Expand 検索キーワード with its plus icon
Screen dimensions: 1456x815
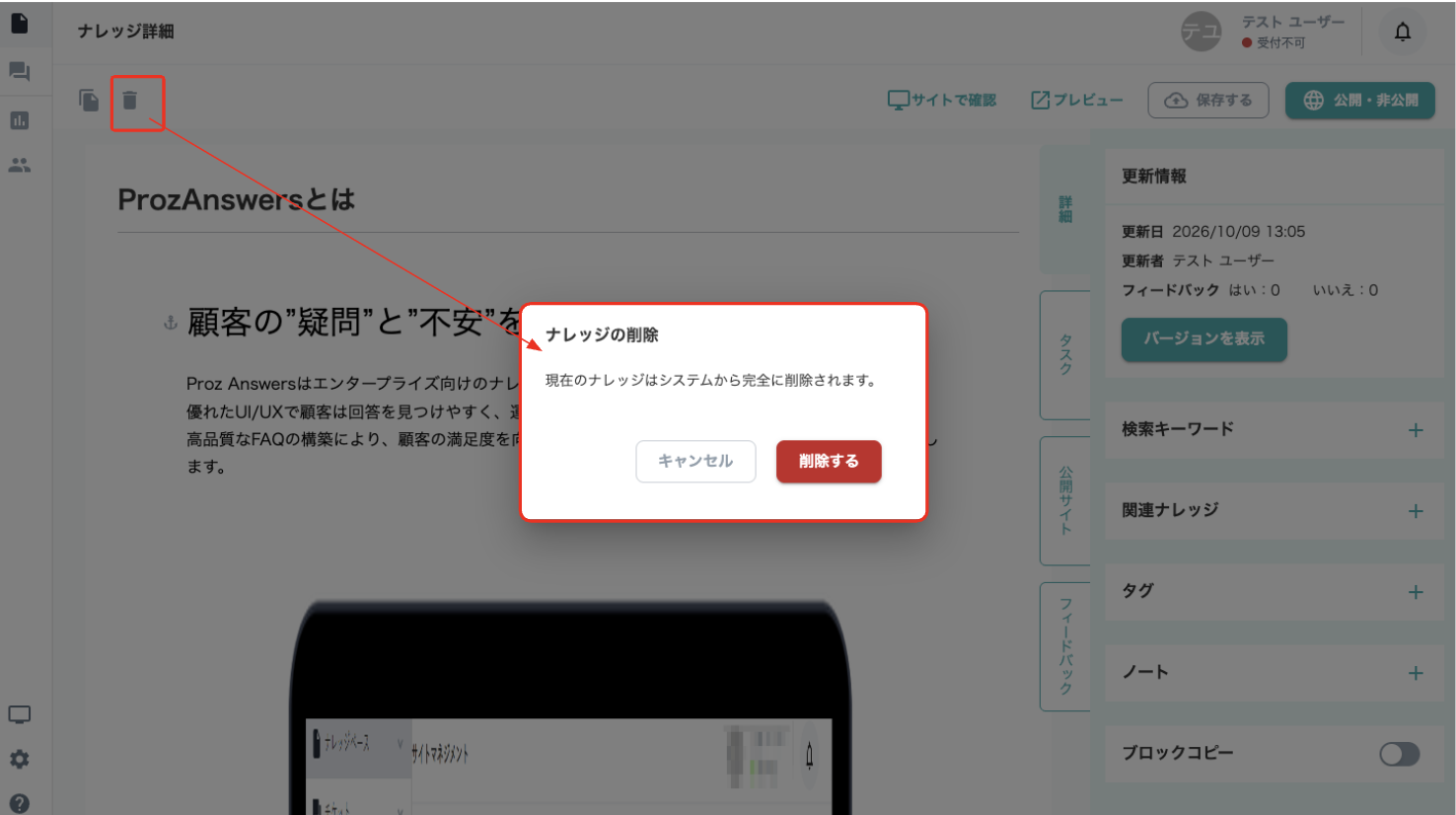tap(1416, 430)
